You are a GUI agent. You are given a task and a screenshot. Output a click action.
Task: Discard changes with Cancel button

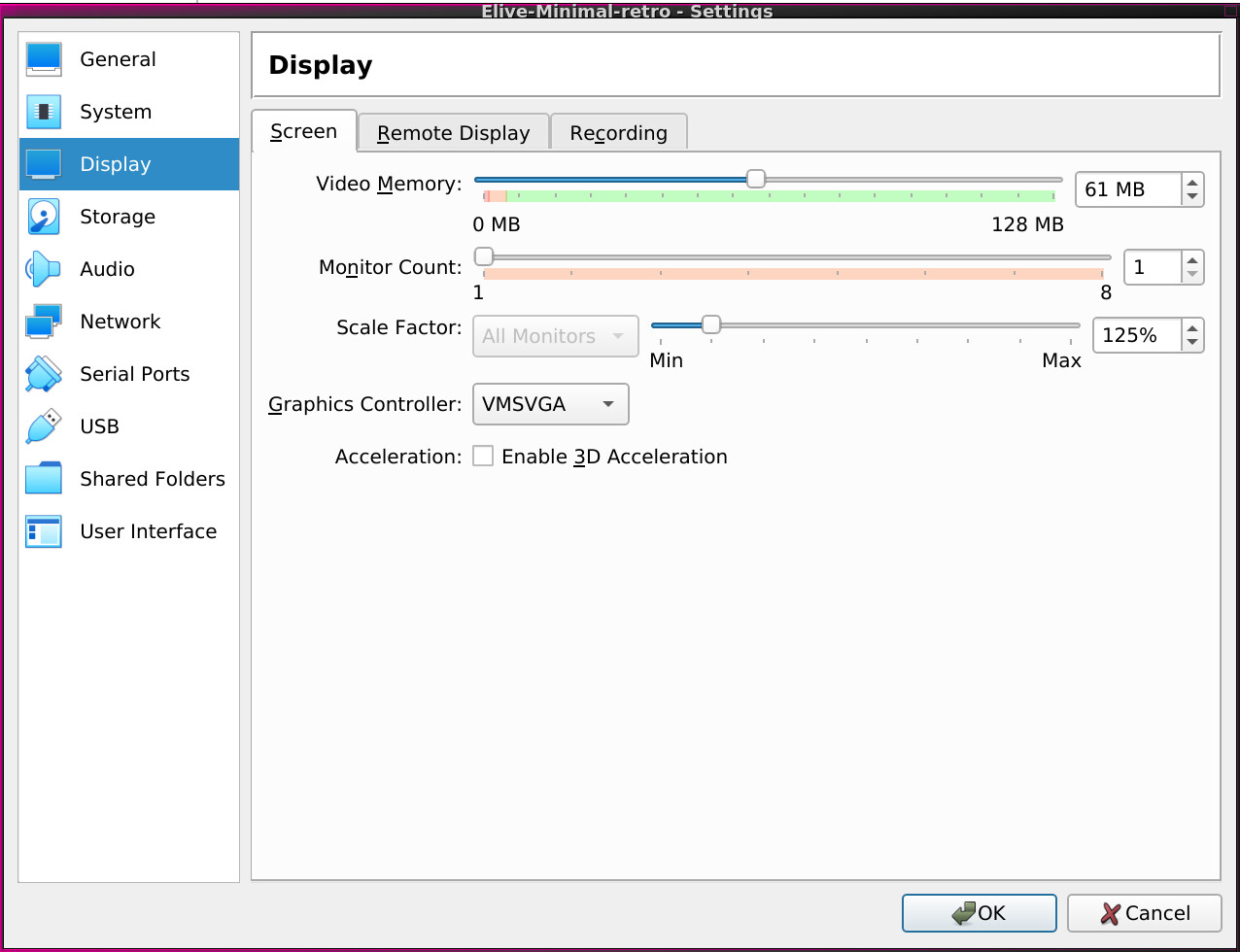1144,913
